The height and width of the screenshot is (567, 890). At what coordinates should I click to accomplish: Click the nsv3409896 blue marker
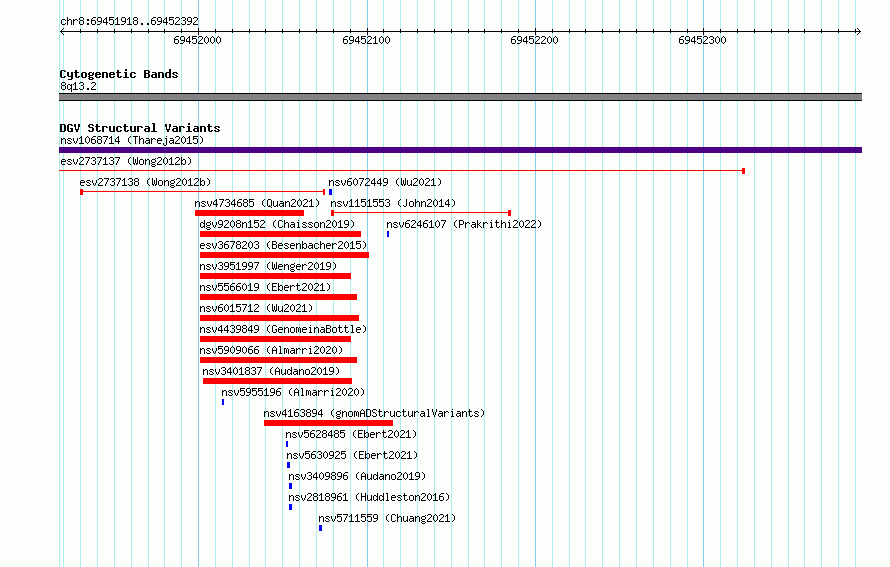pos(291,486)
